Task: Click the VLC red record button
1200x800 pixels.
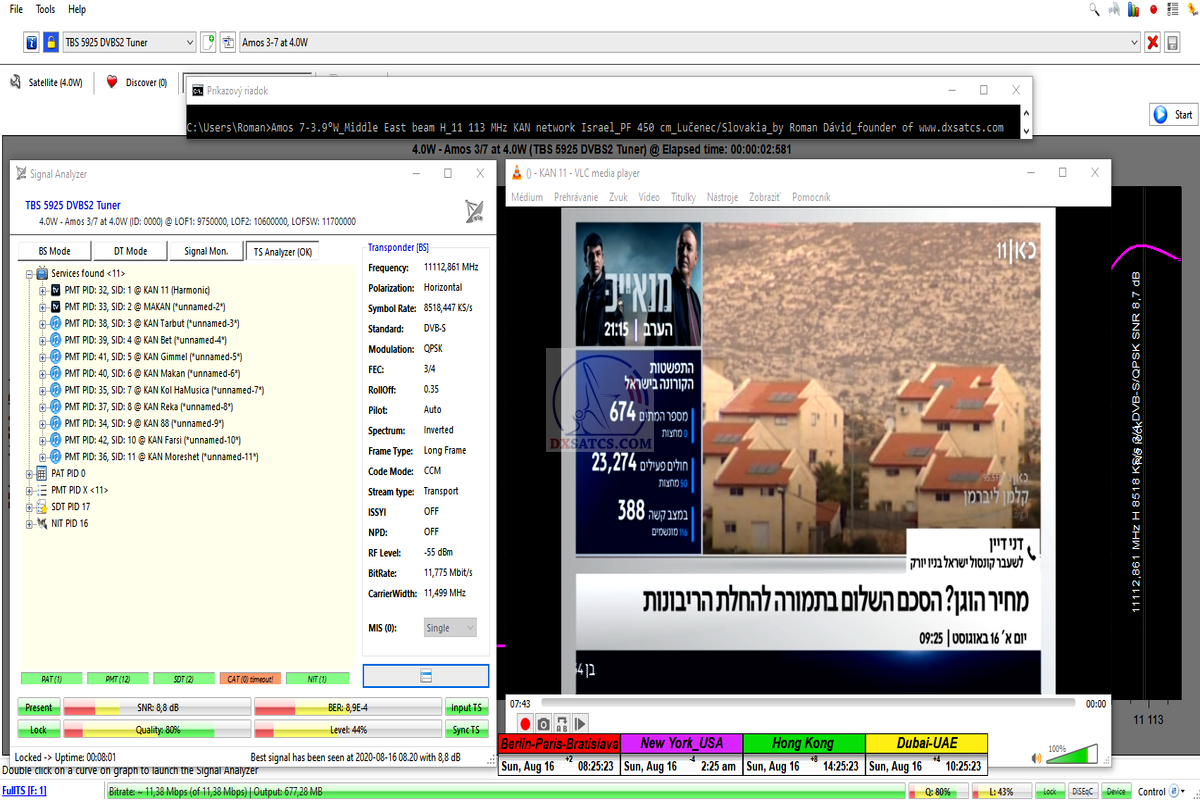Action: pos(524,723)
